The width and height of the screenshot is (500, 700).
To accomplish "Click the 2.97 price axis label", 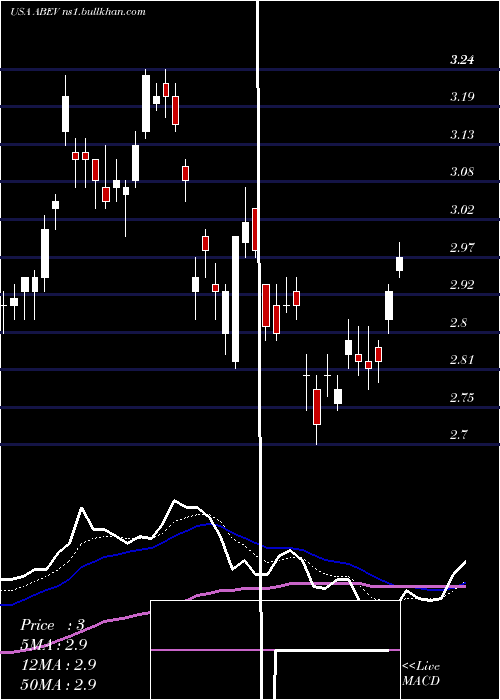I will (462, 247).
